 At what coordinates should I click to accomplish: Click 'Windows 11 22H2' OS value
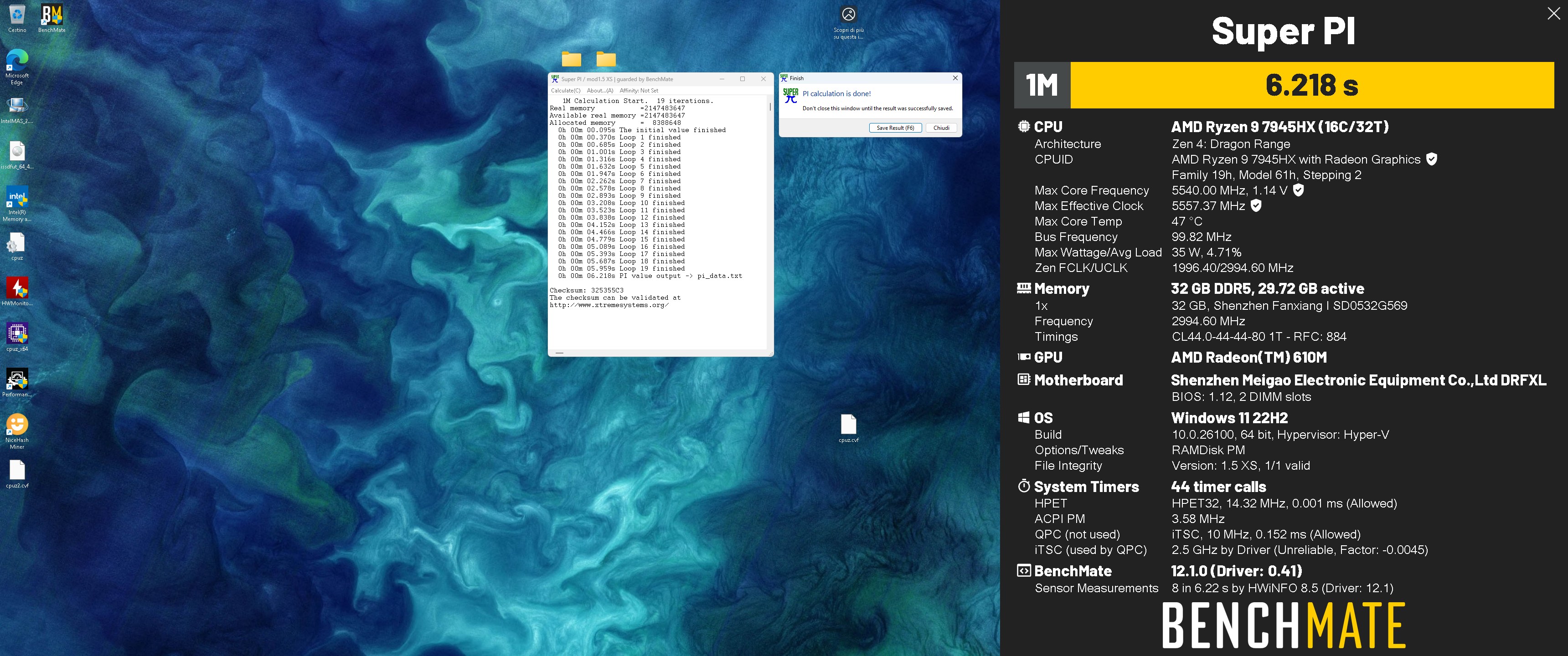click(x=1229, y=418)
